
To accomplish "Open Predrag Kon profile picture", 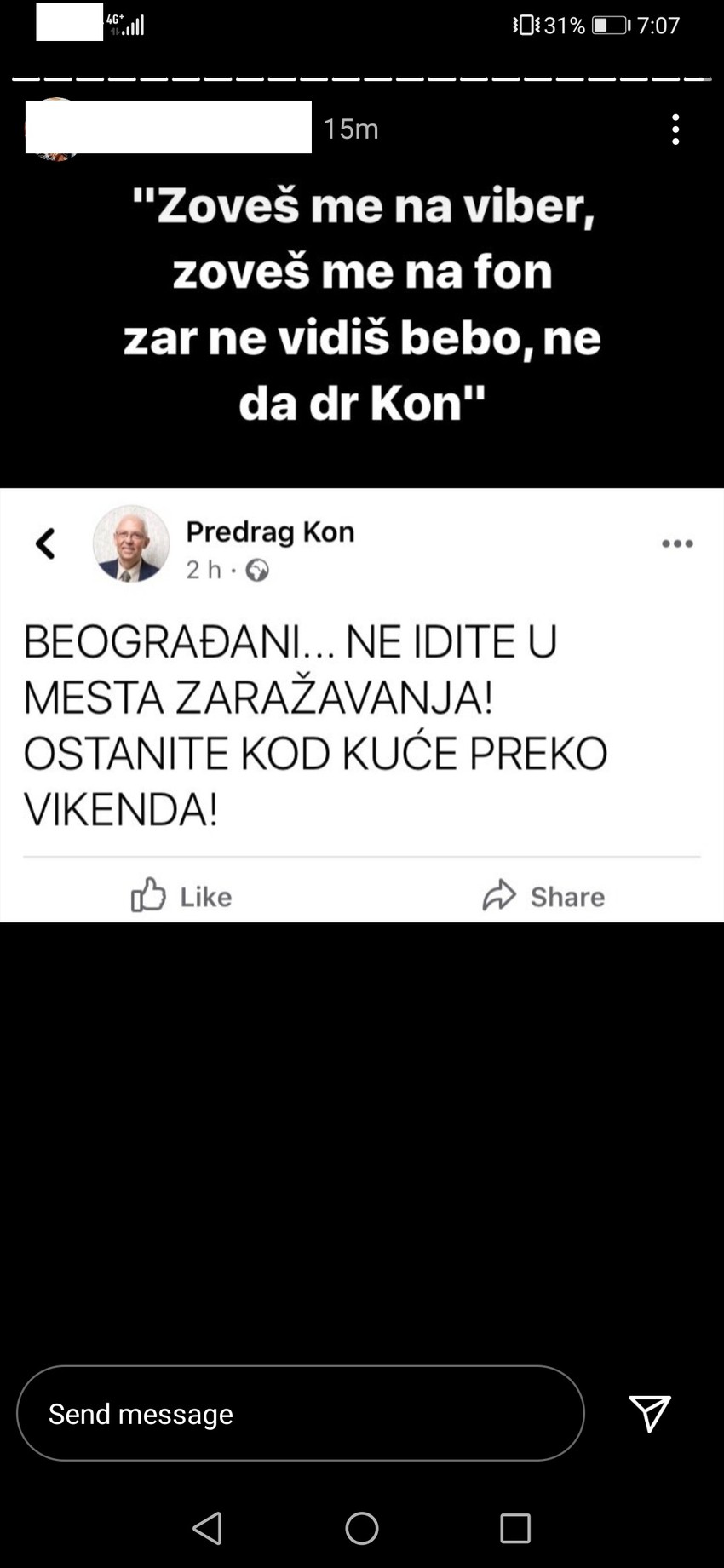I will point(131,543).
